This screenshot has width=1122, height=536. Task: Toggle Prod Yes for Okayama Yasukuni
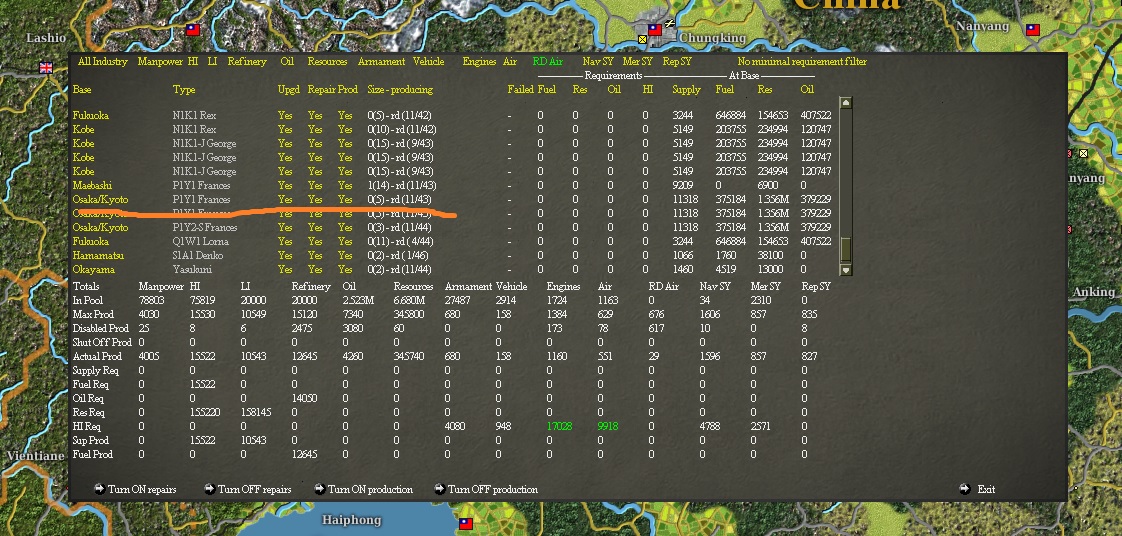coord(345,270)
